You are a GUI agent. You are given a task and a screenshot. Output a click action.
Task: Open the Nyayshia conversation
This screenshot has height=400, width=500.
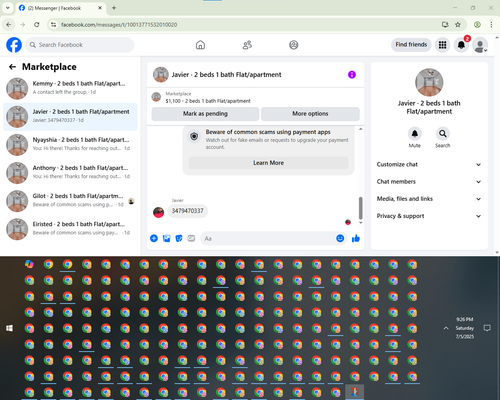(x=70, y=145)
